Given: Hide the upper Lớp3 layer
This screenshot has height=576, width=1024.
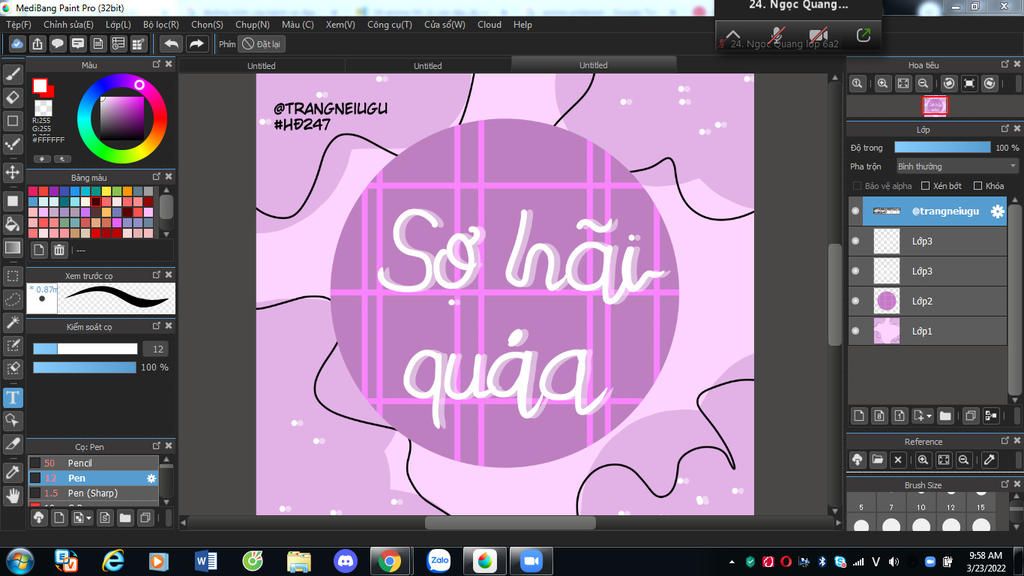Looking at the screenshot, I should coord(856,241).
